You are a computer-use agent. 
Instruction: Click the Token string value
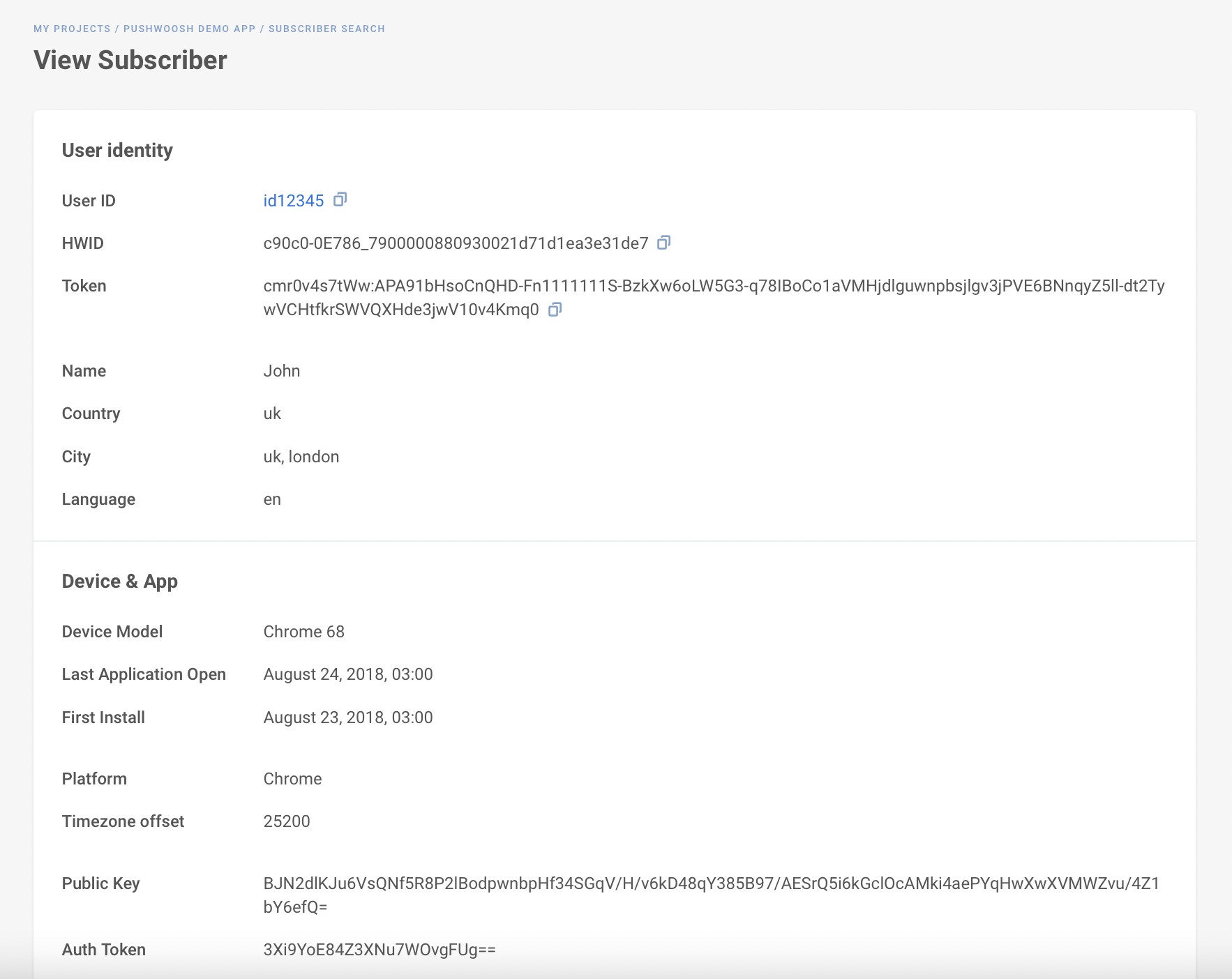click(714, 298)
